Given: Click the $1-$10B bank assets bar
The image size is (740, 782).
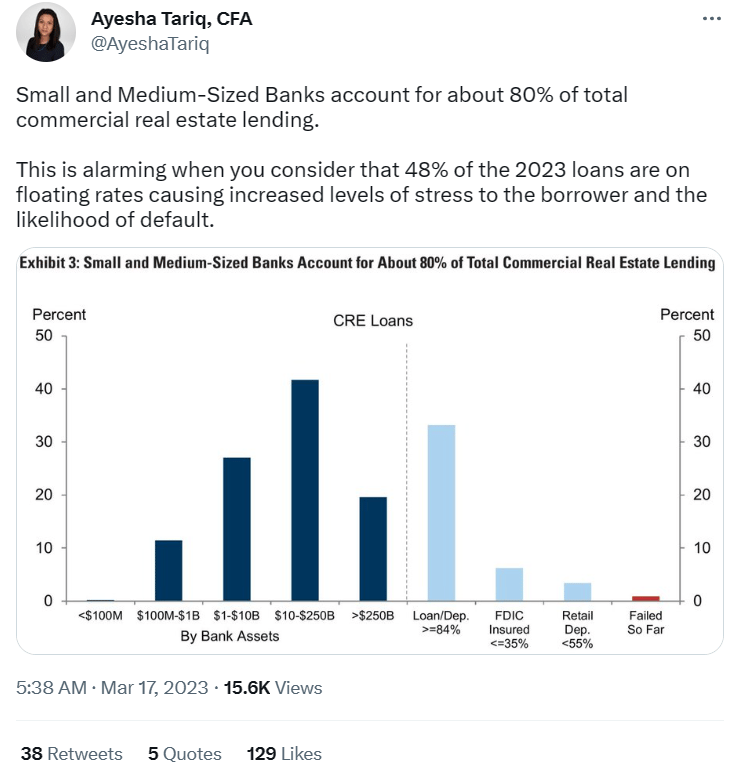Looking at the screenshot, I should pos(237,529).
